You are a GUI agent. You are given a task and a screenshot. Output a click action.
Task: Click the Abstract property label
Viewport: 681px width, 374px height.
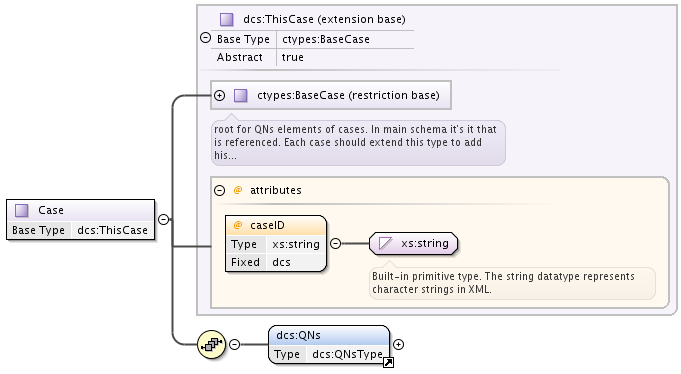click(x=240, y=57)
